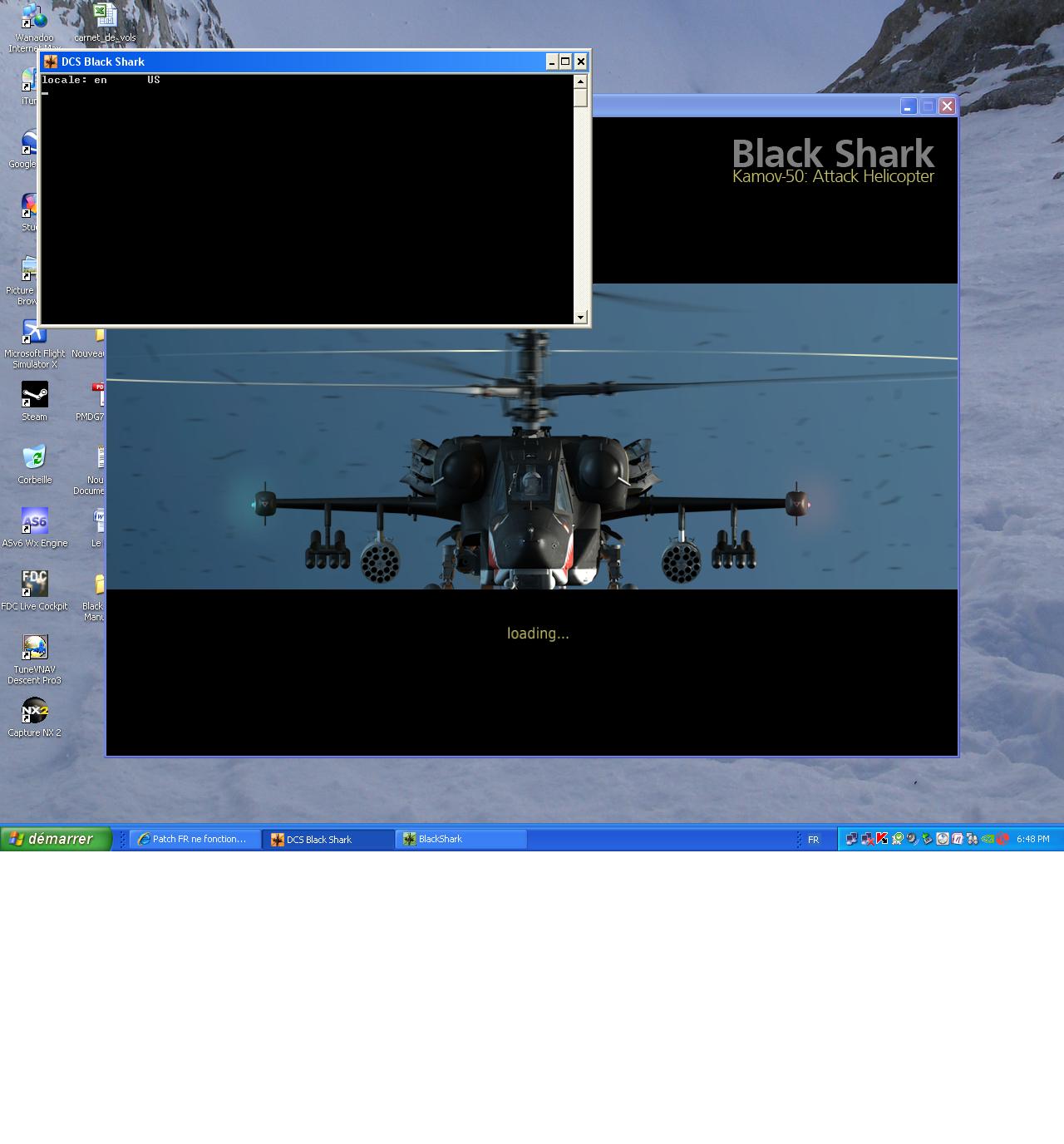
Task: Click the OneNote tray icon
Action: (x=957, y=839)
